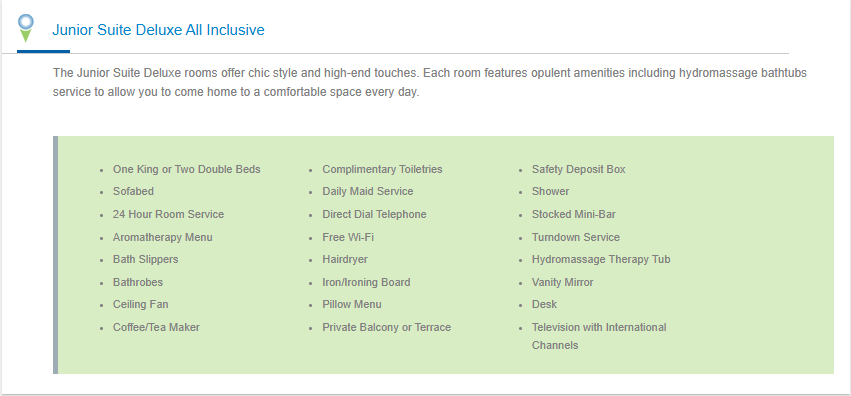Select the One King or Two Double Beds item
Image resolution: width=851 pixels, height=396 pixels.
pos(187,169)
